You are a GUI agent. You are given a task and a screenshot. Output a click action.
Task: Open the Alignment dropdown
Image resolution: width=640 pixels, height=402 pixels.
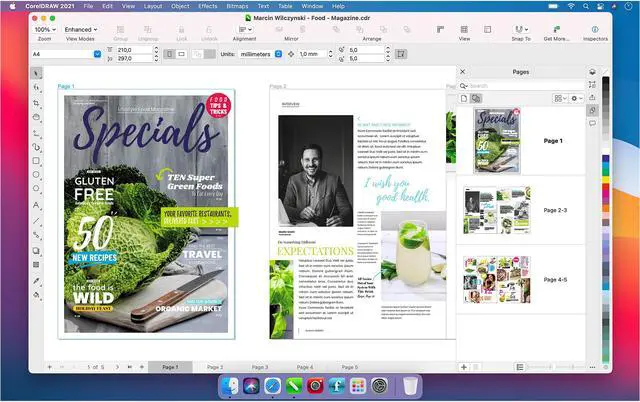tap(245, 29)
